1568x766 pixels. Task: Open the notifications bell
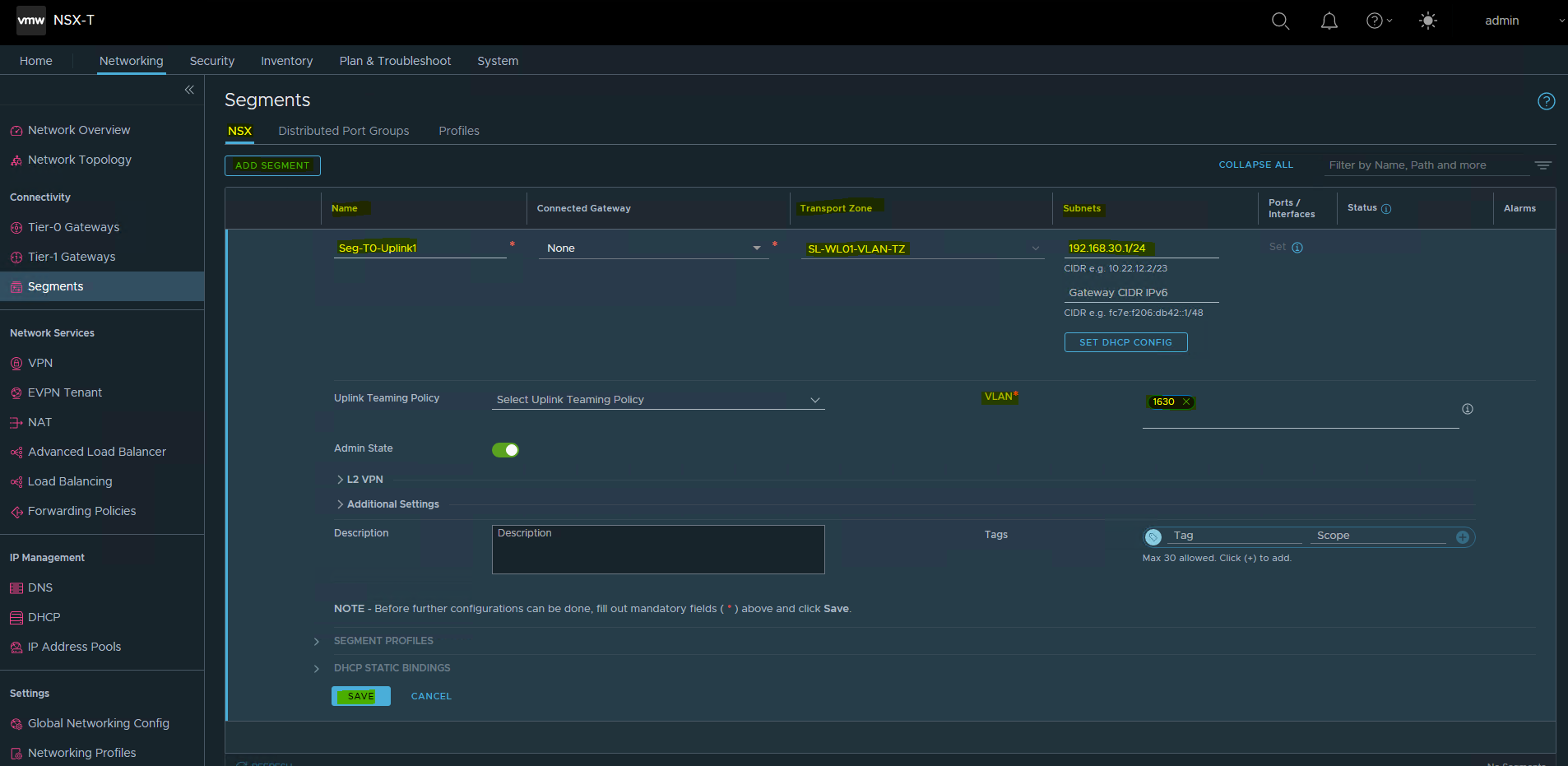point(1329,21)
